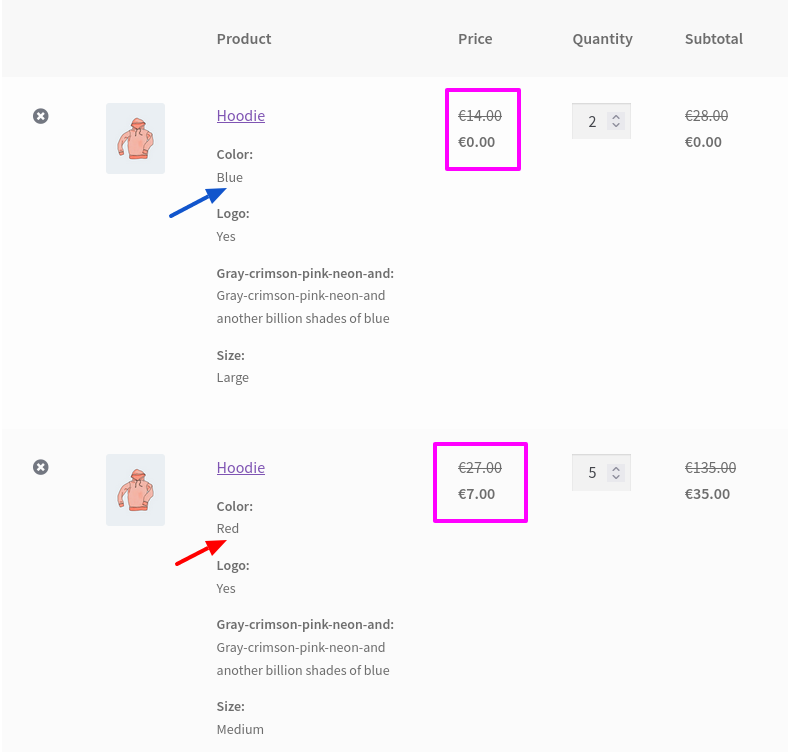The width and height of the screenshot is (792, 752).
Task: Increase quantity of the blue Hoodie
Action: [x=616, y=117]
